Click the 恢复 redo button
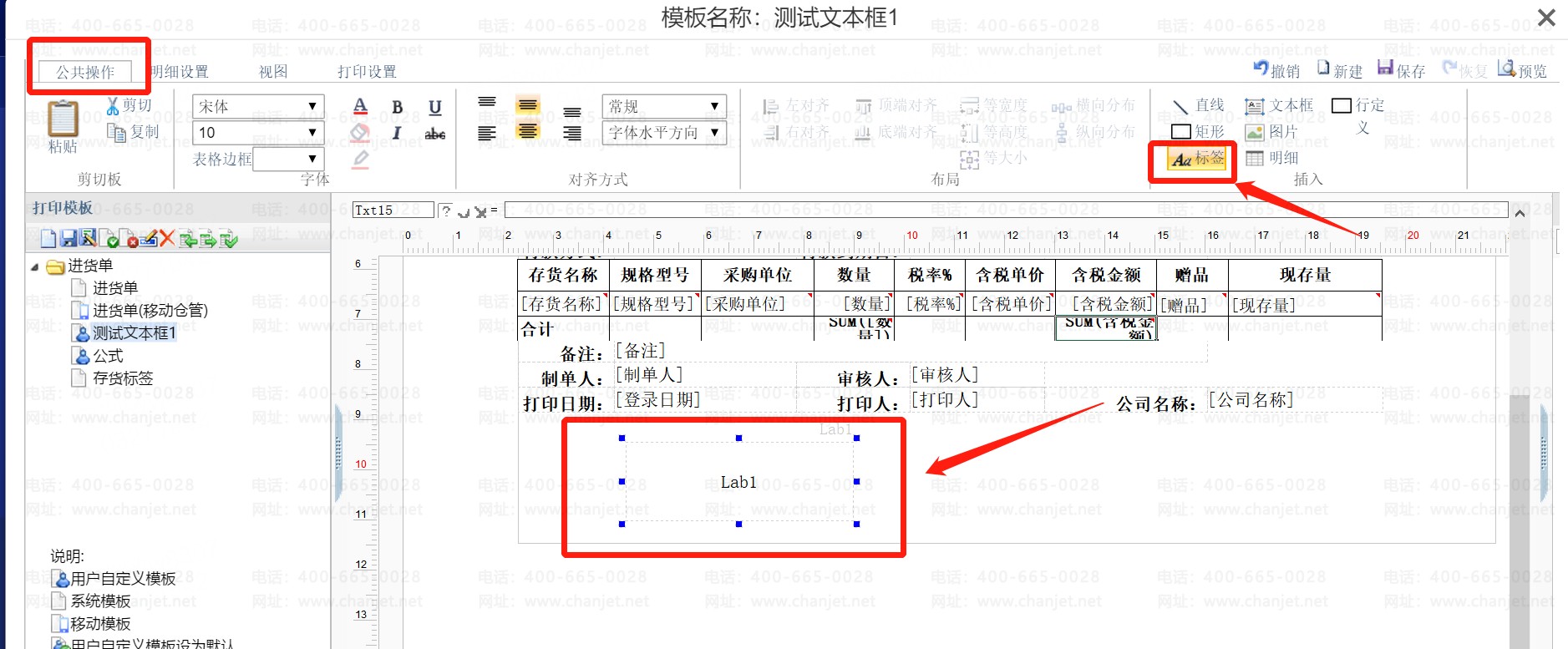 [1465, 70]
